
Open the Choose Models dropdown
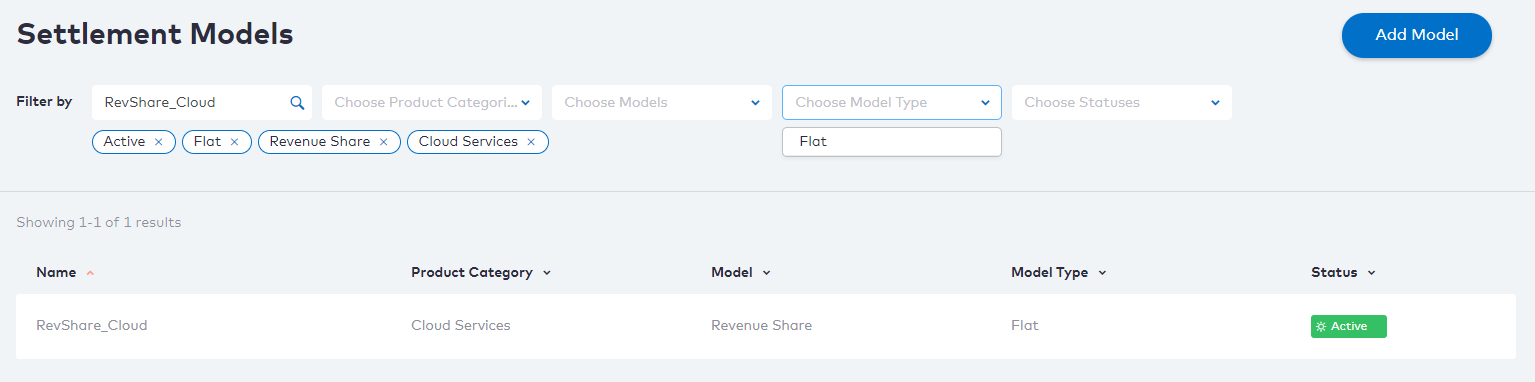[x=662, y=102]
